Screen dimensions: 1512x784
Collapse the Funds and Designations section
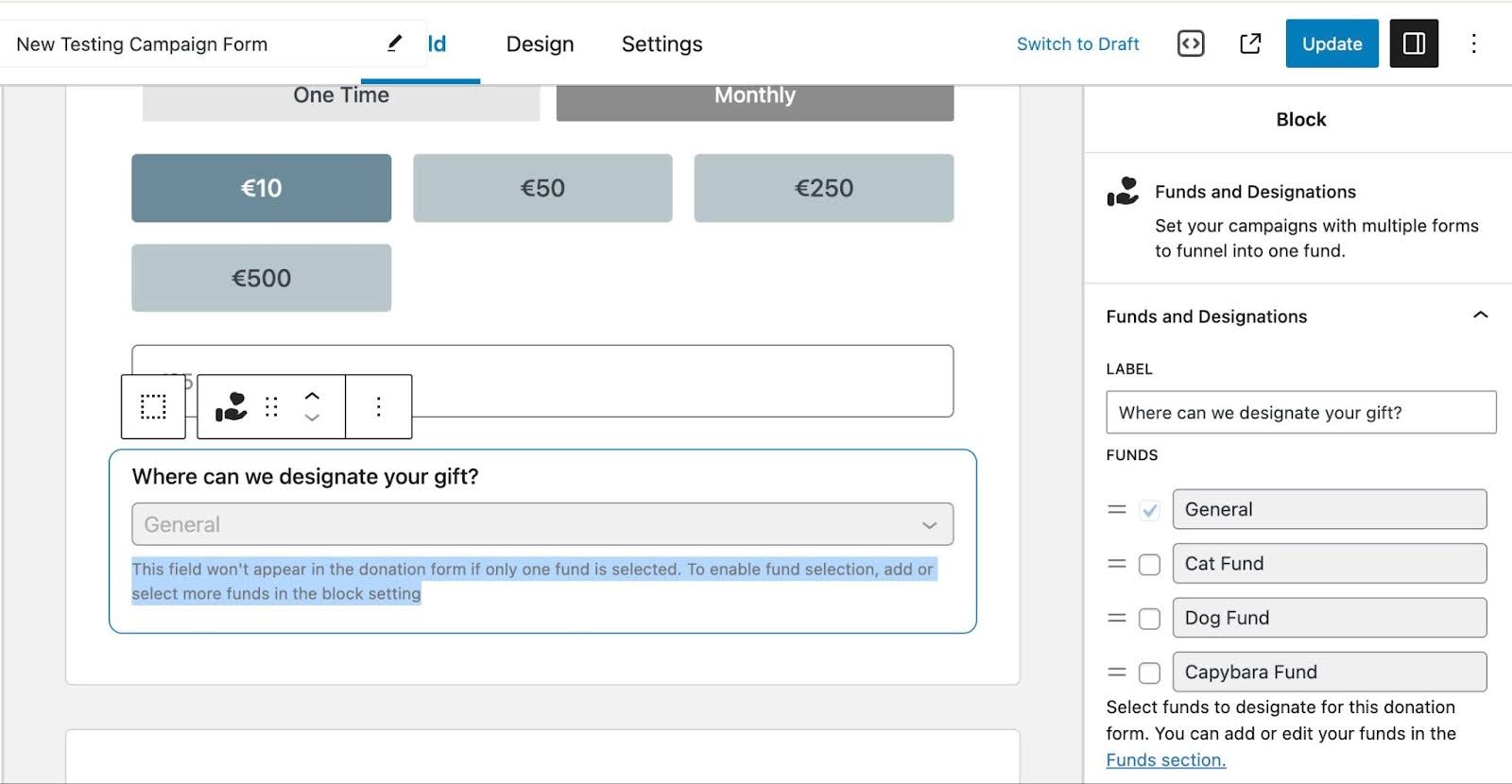click(1480, 315)
